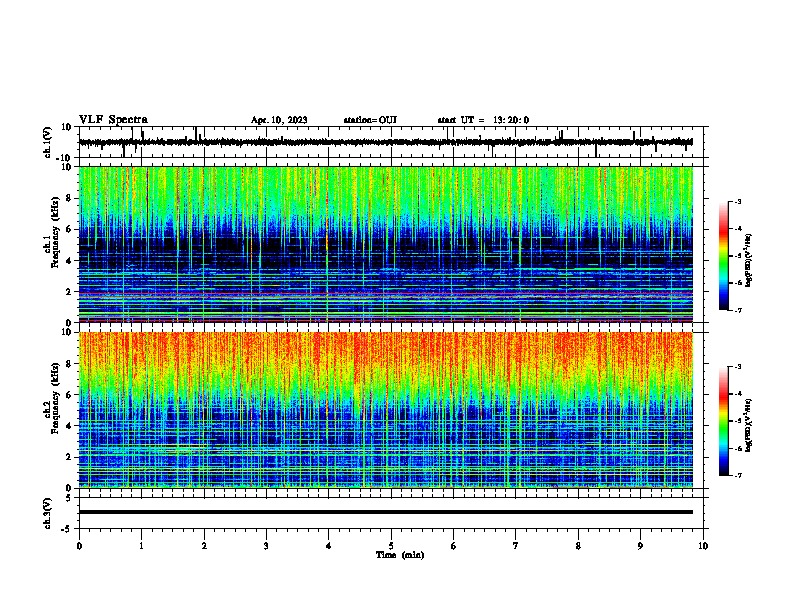Image resolution: width=792 pixels, height=612 pixels.
Task: Click the ch.3(V) axis label
Action: 48,513
